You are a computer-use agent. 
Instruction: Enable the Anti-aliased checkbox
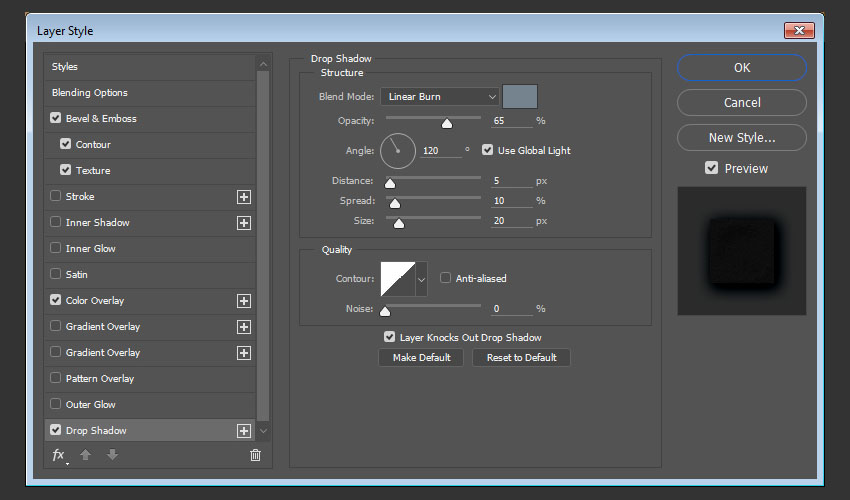pos(446,279)
